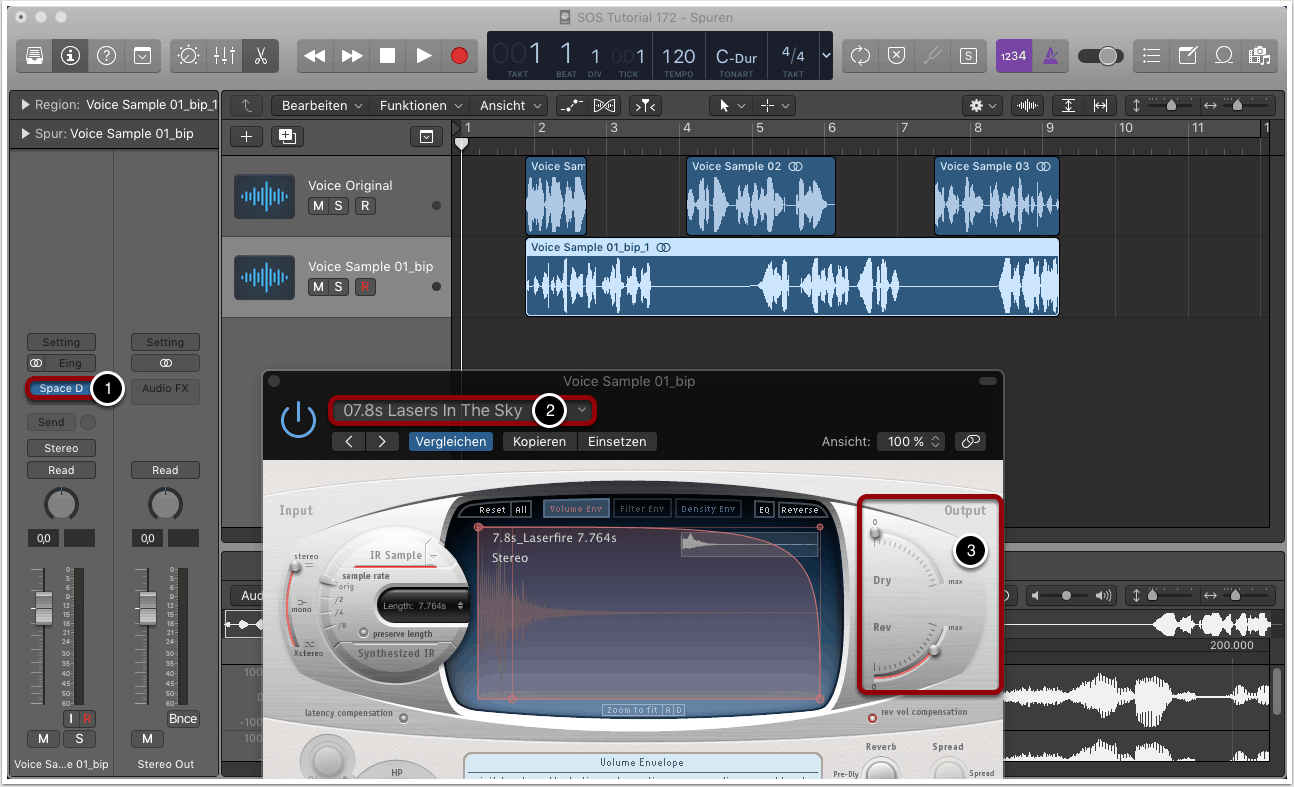Click the Rev output level slider knob
The image size is (1294, 787).
(934, 650)
